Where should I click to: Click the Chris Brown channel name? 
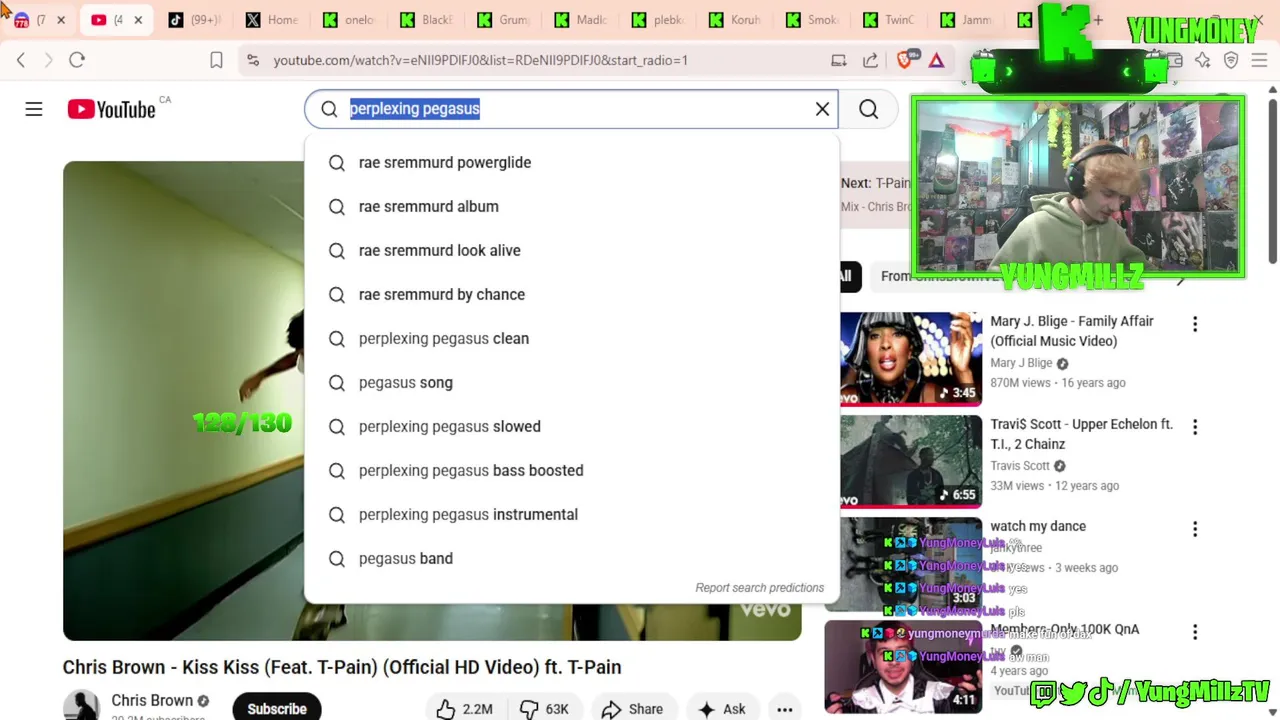[x=152, y=700]
